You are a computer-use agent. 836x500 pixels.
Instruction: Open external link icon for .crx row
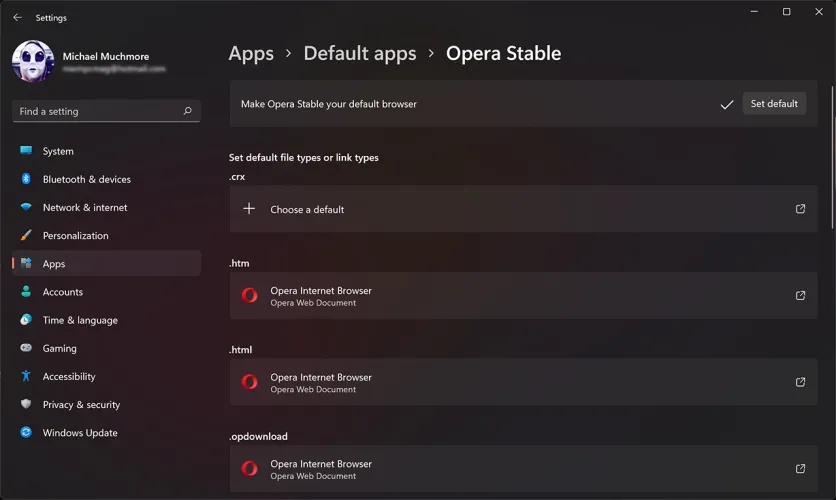pyautogui.click(x=800, y=209)
